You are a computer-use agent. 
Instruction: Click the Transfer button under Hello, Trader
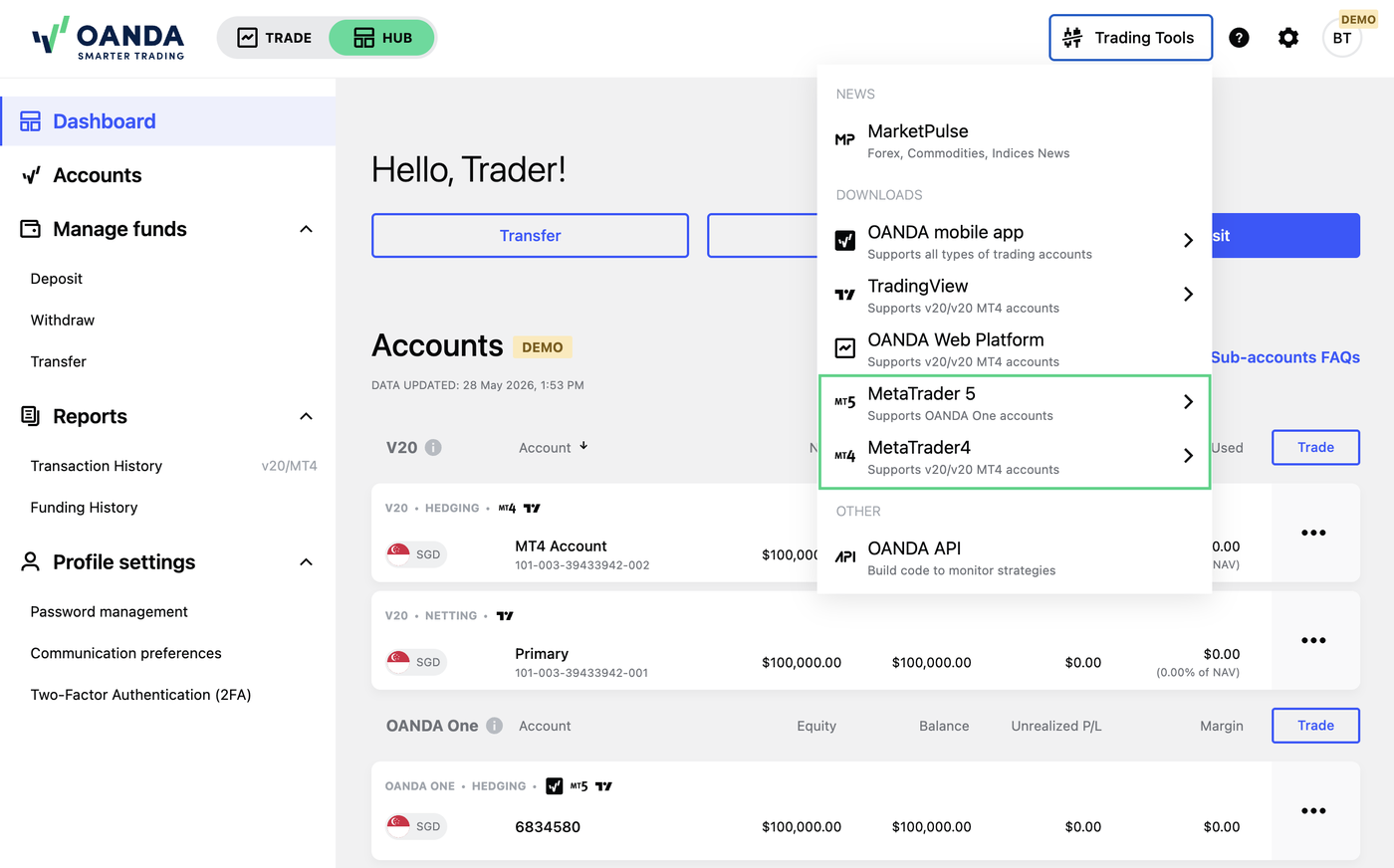pos(530,236)
